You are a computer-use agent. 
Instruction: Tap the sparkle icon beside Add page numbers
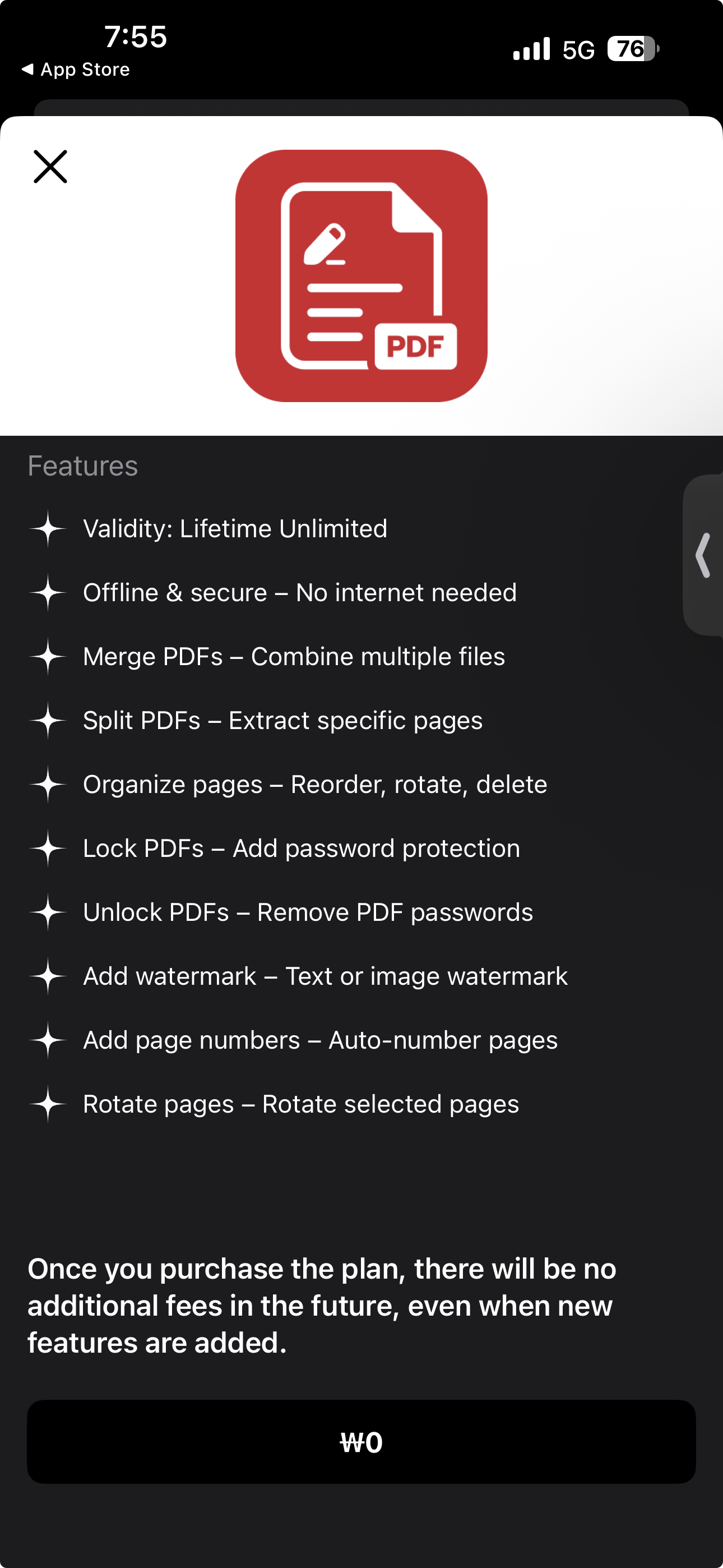tap(48, 1040)
